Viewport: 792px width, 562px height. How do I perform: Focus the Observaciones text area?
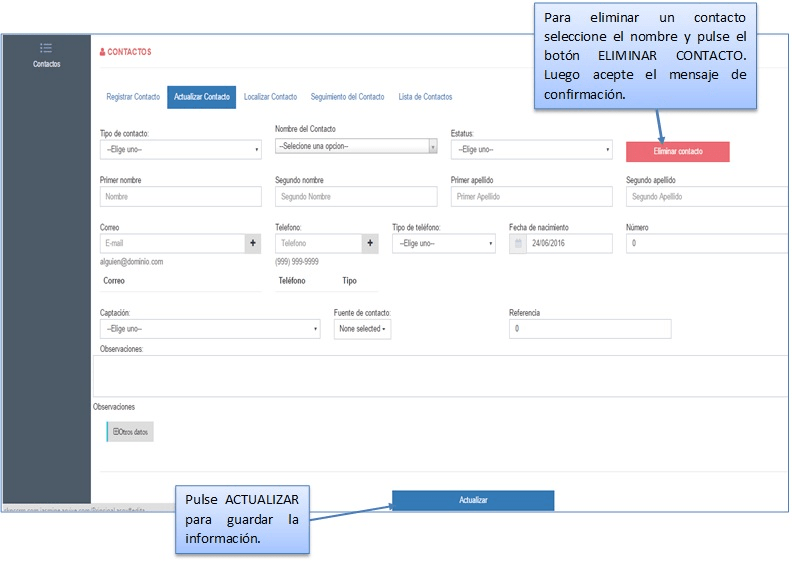coord(440,376)
